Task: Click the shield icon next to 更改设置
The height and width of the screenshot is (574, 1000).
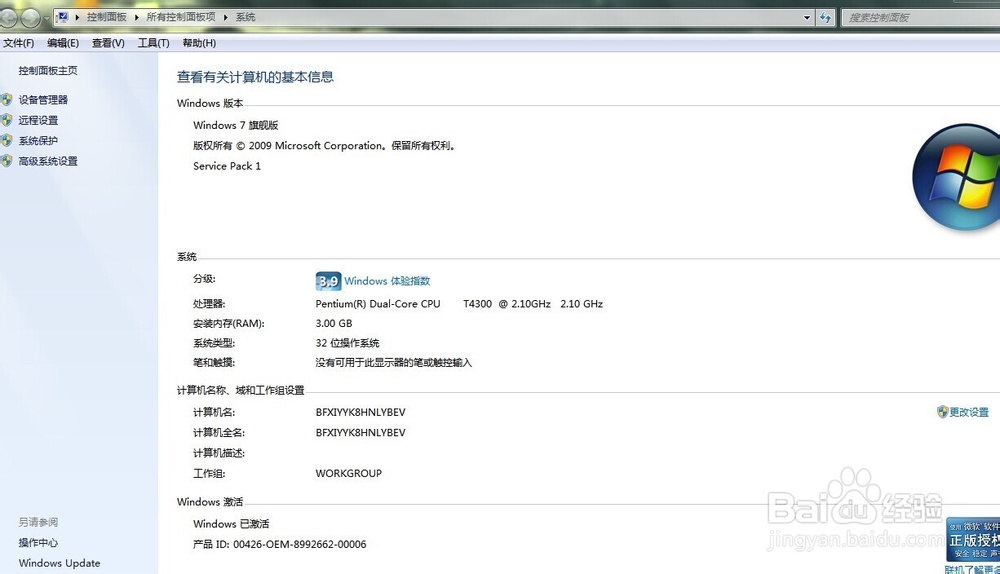Action: [943, 412]
